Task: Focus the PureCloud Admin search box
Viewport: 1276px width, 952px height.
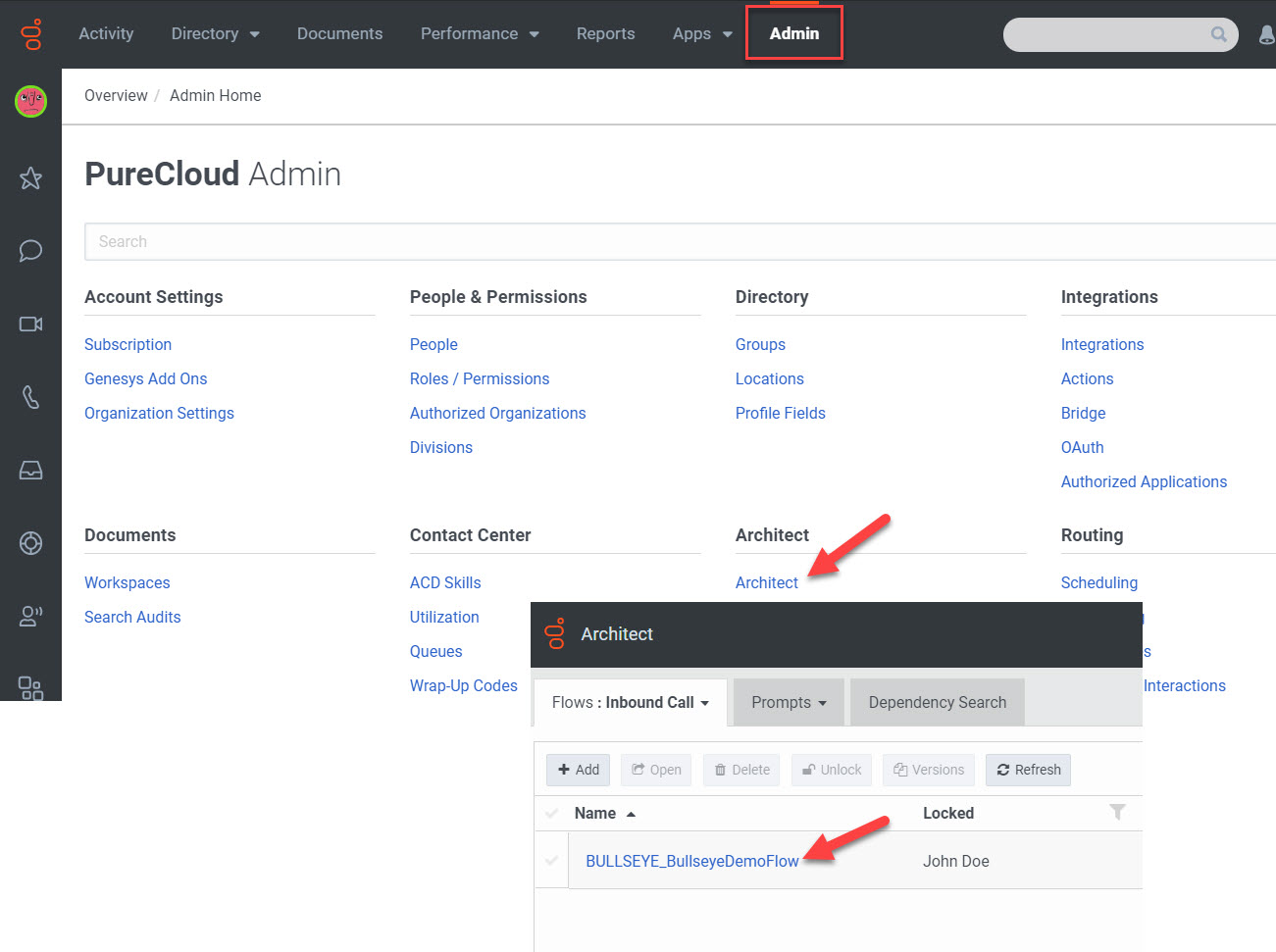Action: (x=680, y=241)
